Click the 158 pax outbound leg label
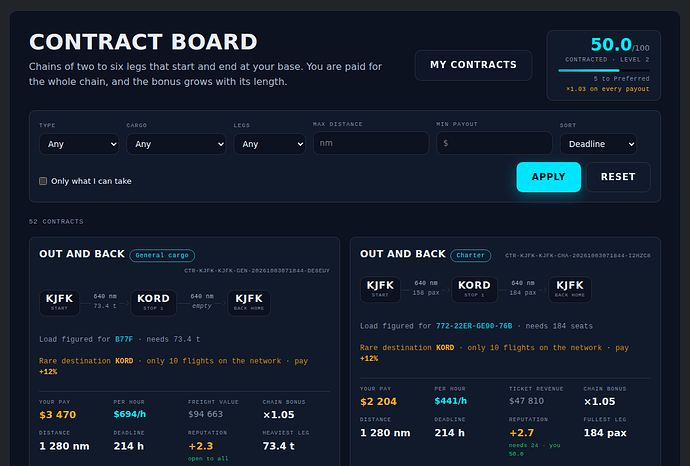690x466 pixels. click(x=426, y=293)
